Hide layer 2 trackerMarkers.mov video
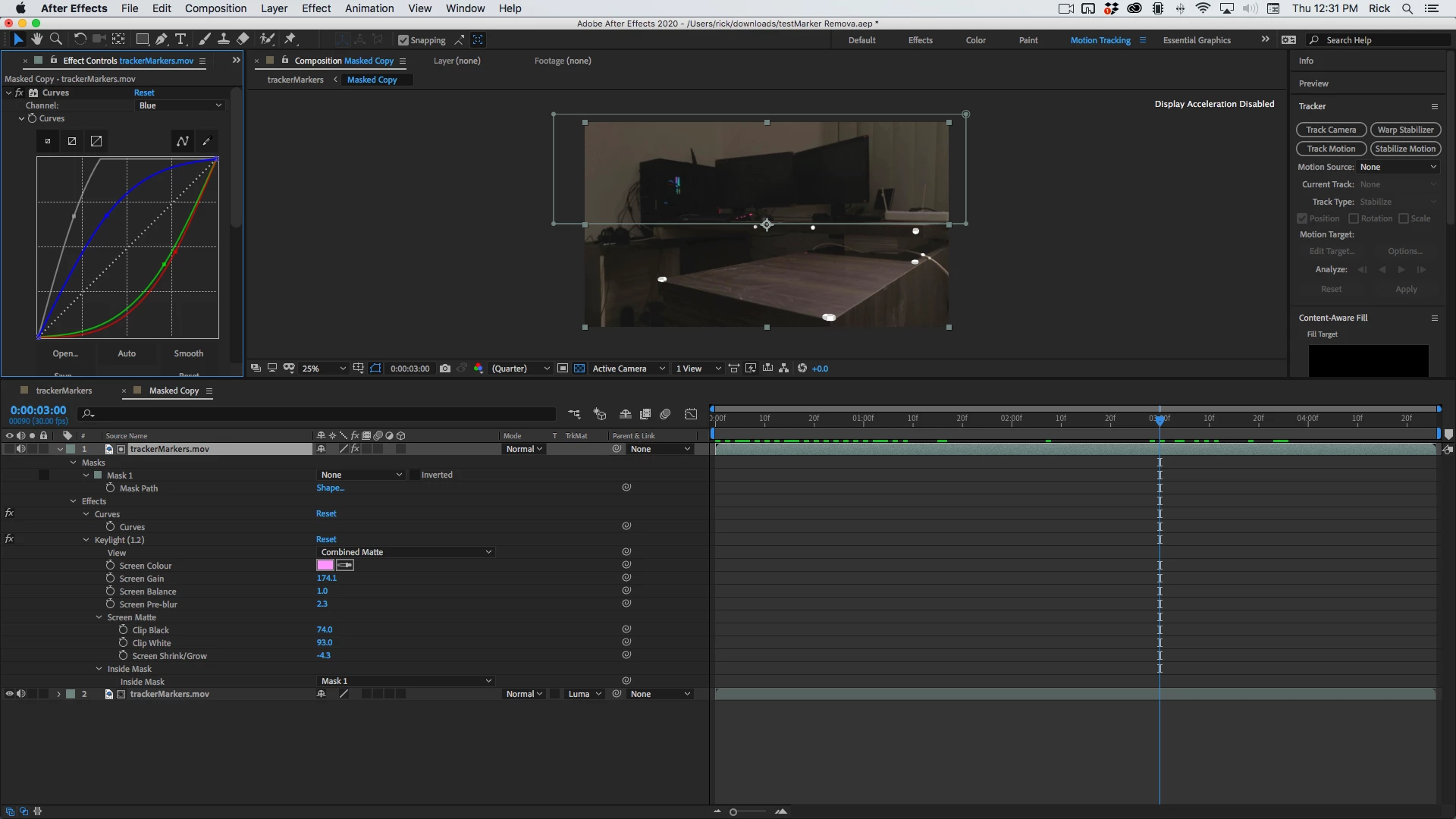The width and height of the screenshot is (1456, 819). click(x=9, y=694)
